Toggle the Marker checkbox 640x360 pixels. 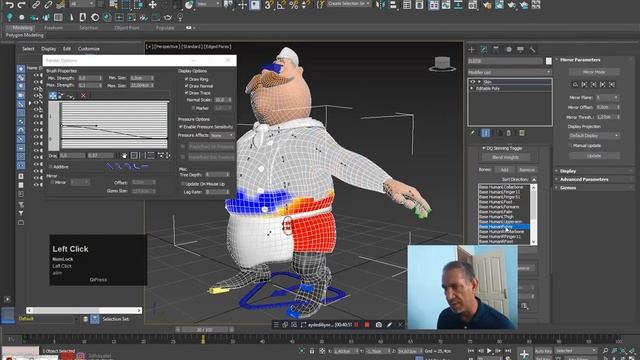193,108
